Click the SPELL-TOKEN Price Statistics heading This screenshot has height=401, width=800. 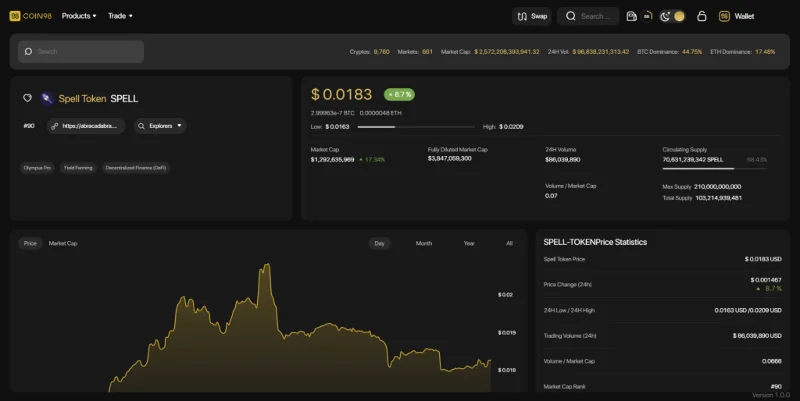[x=595, y=242]
